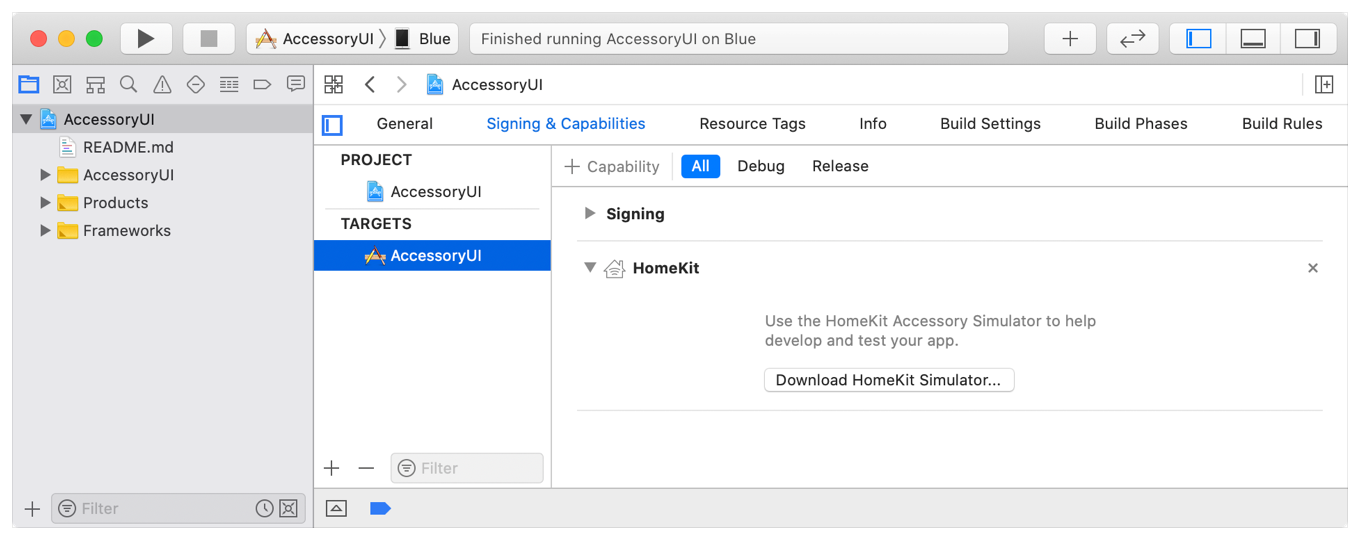Toggle code review mode arrows button
The height and width of the screenshot is (540, 1360).
coord(1132,39)
